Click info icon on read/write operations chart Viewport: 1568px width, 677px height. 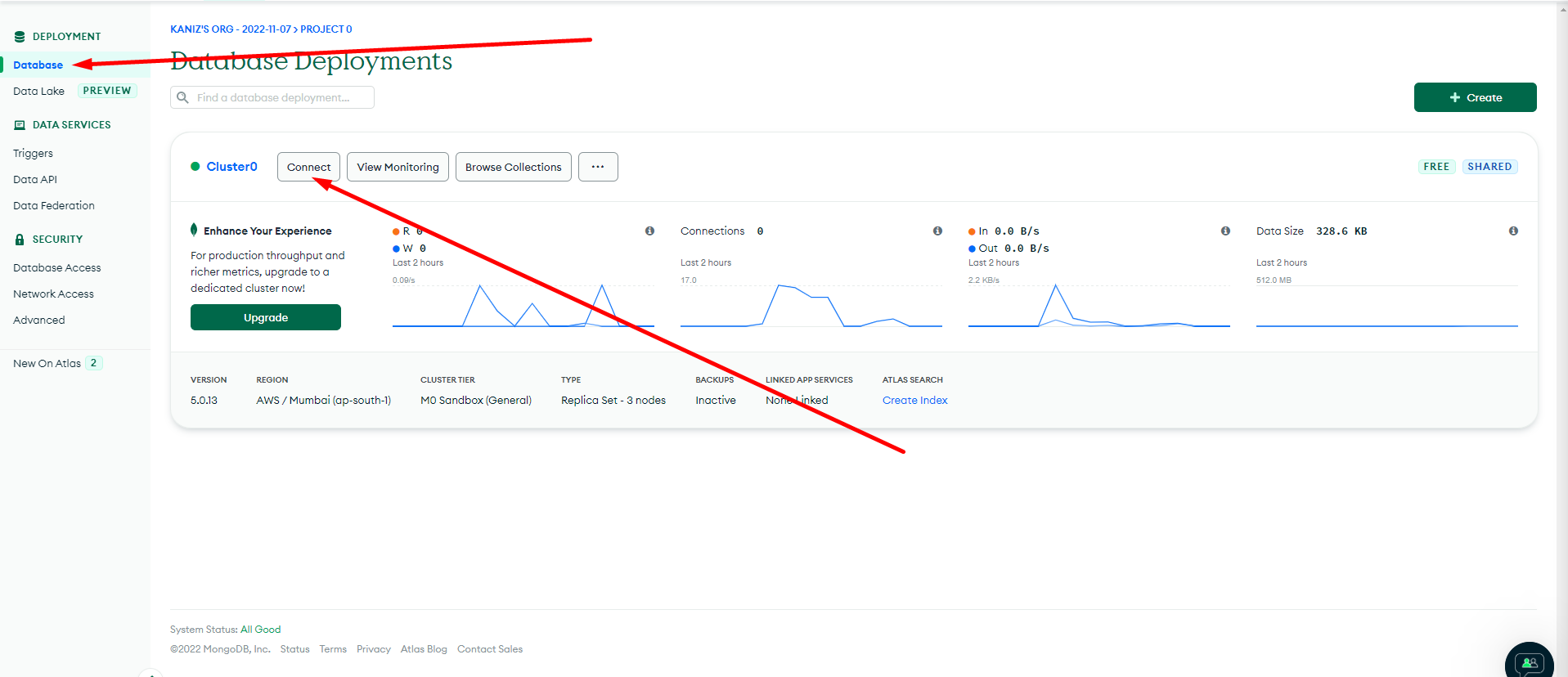(649, 231)
